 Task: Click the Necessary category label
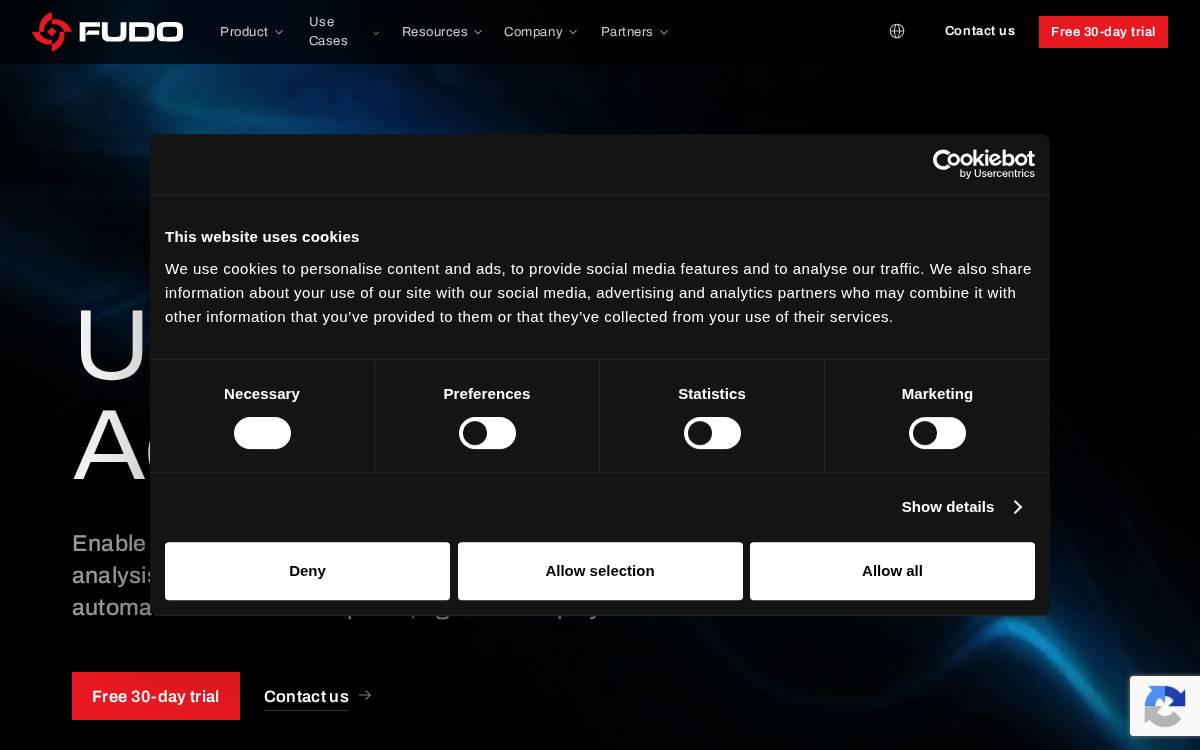coord(262,394)
